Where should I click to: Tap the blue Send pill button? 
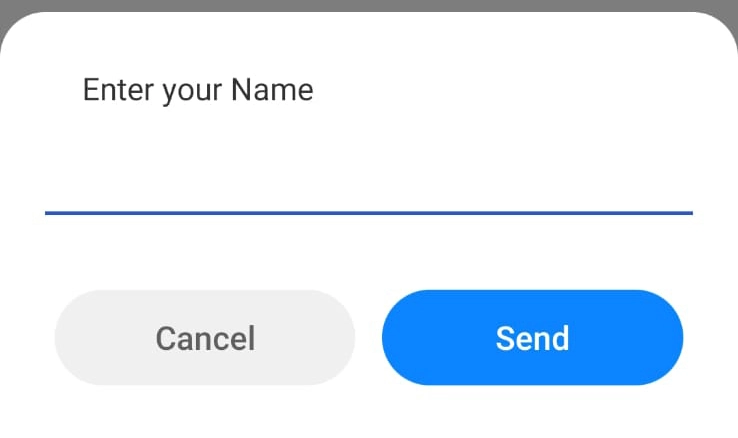(x=532, y=338)
